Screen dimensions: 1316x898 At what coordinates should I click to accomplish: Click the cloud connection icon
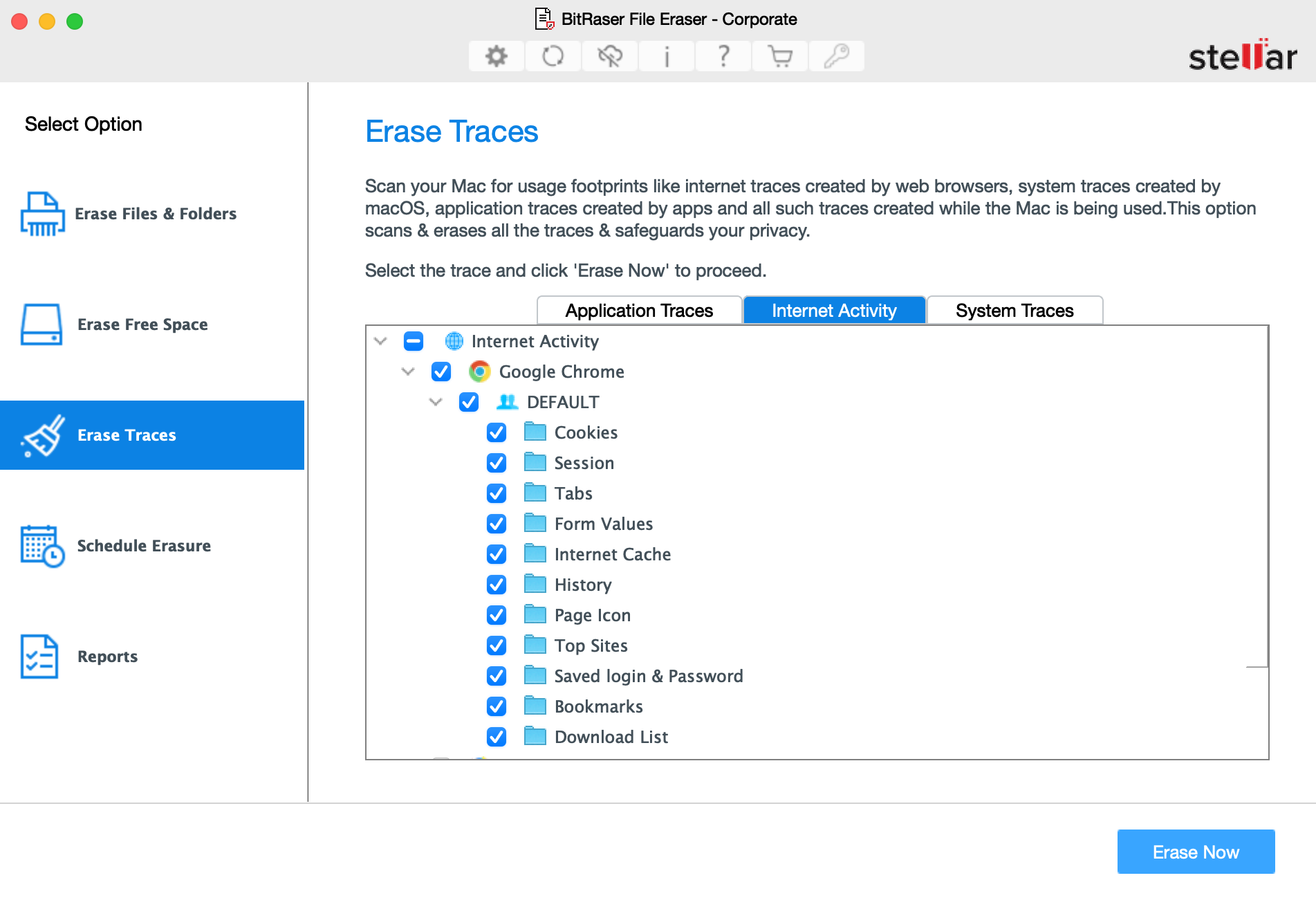pyautogui.click(x=610, y=56)
